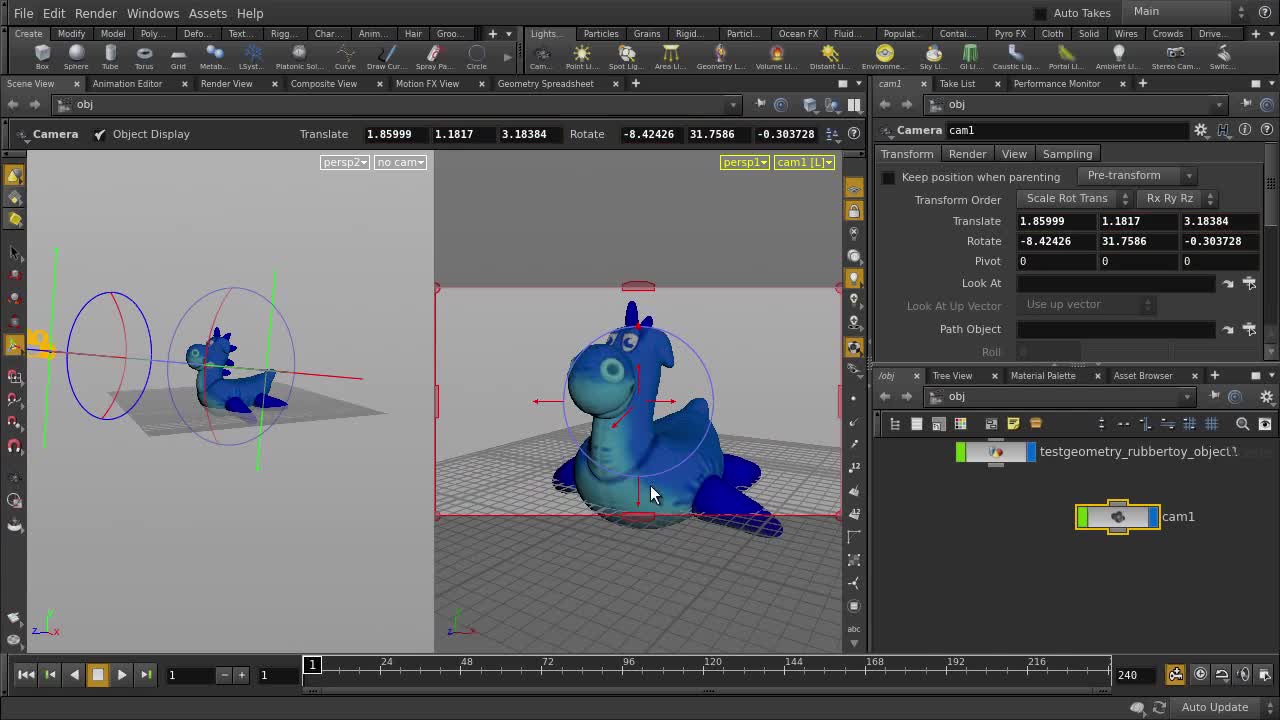The width and height of the screenshot is (1280, 720).
Task: Click the sticky note icon in network editor toolbar
Action: tap(1013, 424)
